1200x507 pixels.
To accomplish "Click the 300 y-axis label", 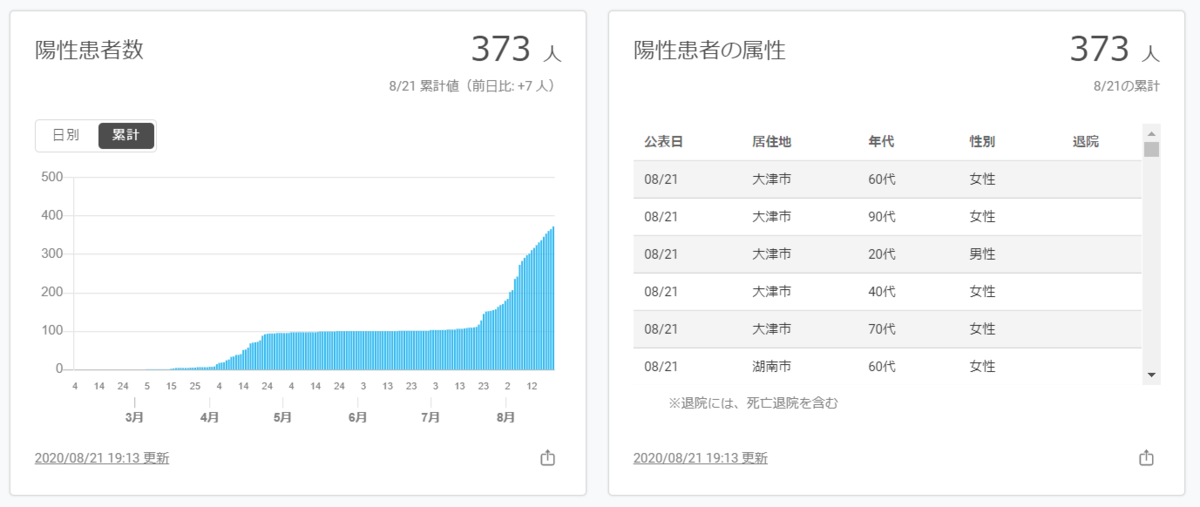I will [52, 254].
